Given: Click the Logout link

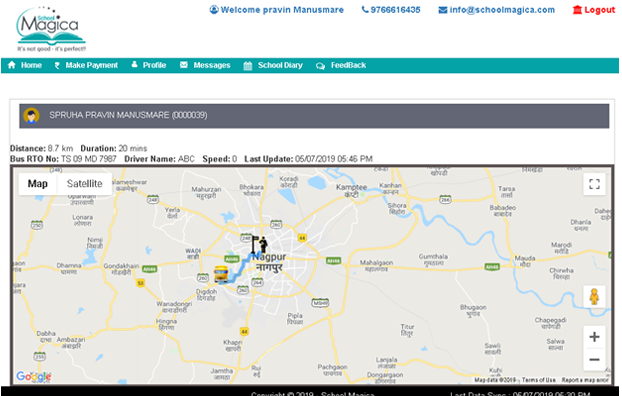Looking at the screenshot, I should pyautogui.click(x=594, y=10).
